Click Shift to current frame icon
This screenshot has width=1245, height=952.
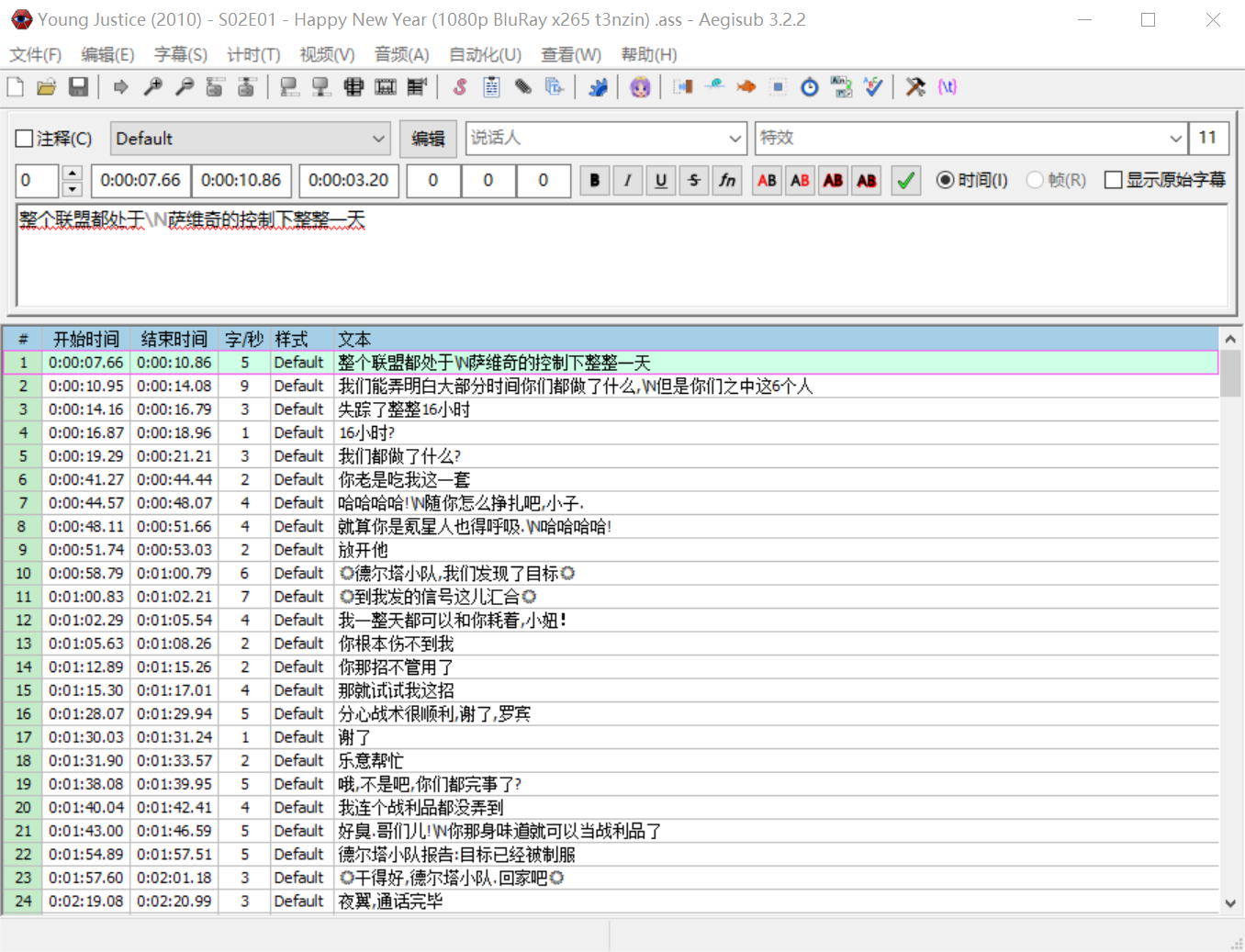point(417,87)
